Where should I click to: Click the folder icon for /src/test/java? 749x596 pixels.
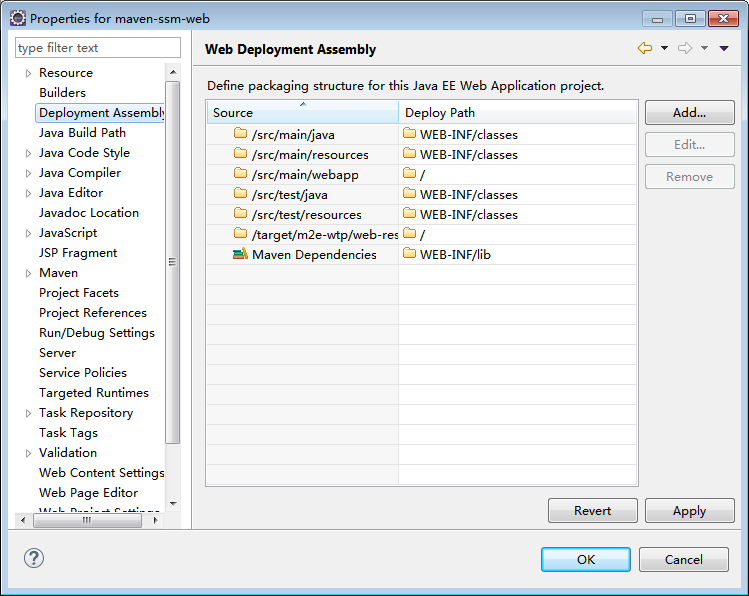[x=240, y=193]
